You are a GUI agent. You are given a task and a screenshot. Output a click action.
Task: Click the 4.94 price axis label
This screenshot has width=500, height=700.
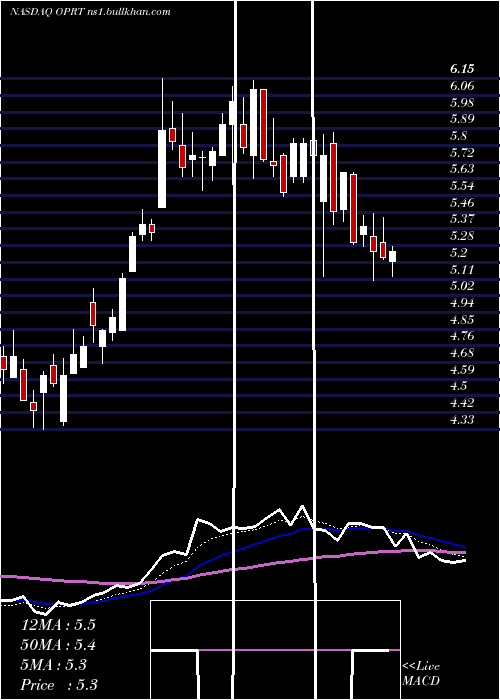click(462, 303)
